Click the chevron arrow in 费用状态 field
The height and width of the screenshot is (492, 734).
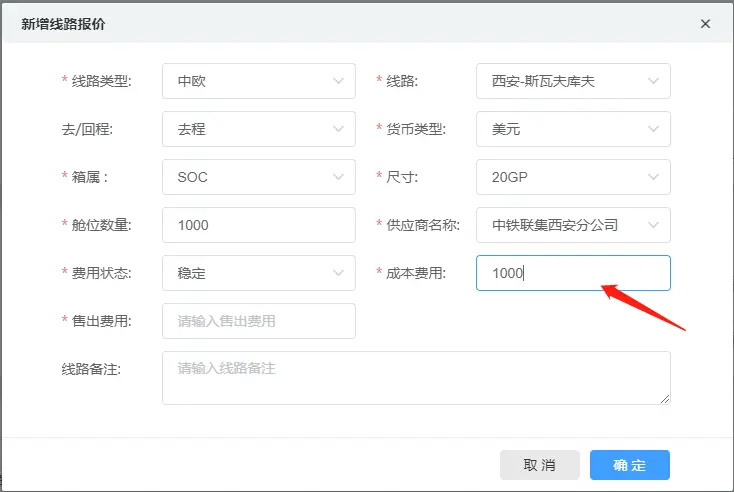click(x=338, y=273)
